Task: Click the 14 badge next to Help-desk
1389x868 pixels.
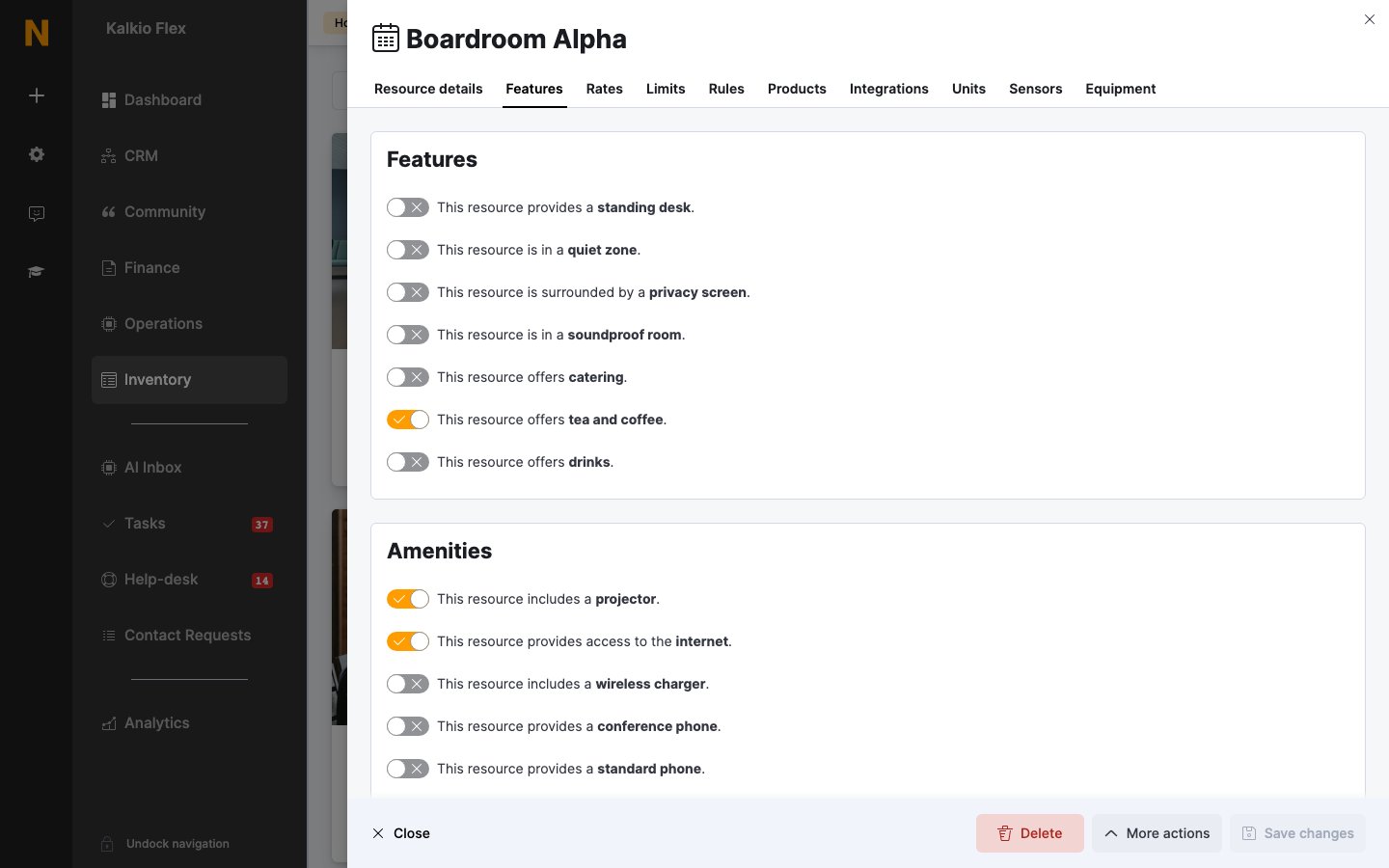Action: pos(261,581)
